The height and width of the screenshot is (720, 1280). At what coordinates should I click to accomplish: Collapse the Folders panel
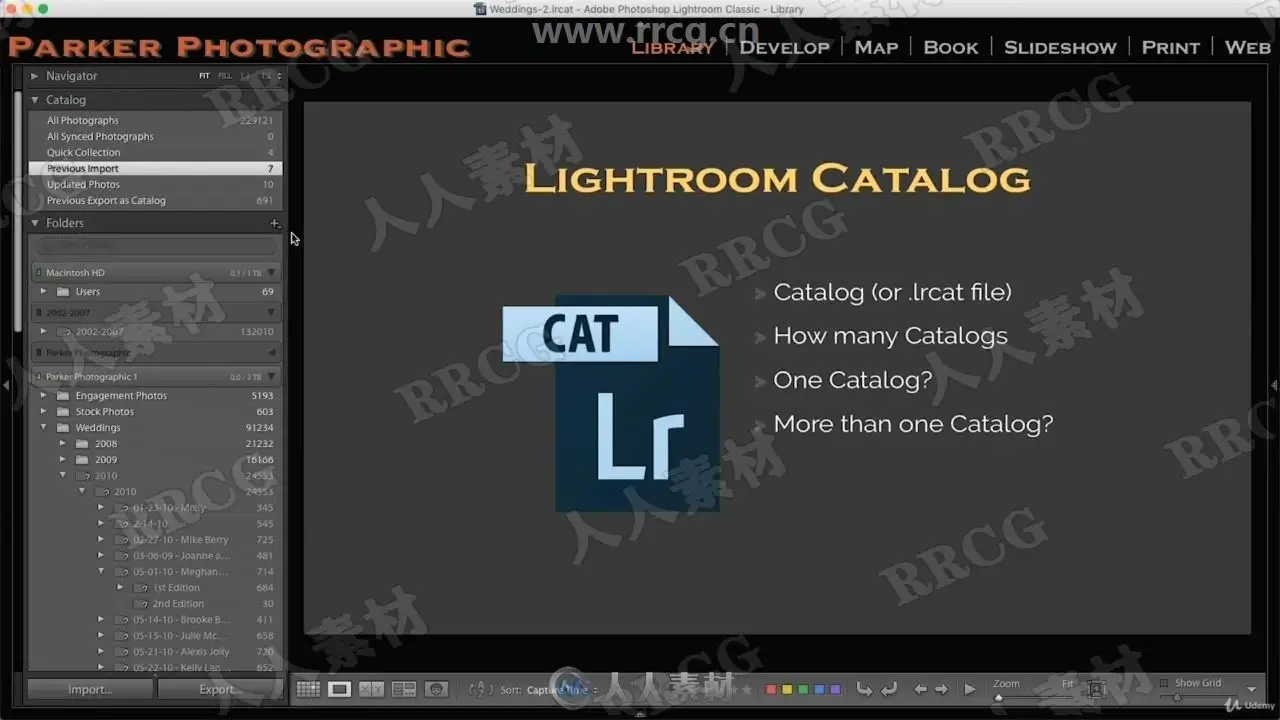pyautogui.click(x=34, y=223)
